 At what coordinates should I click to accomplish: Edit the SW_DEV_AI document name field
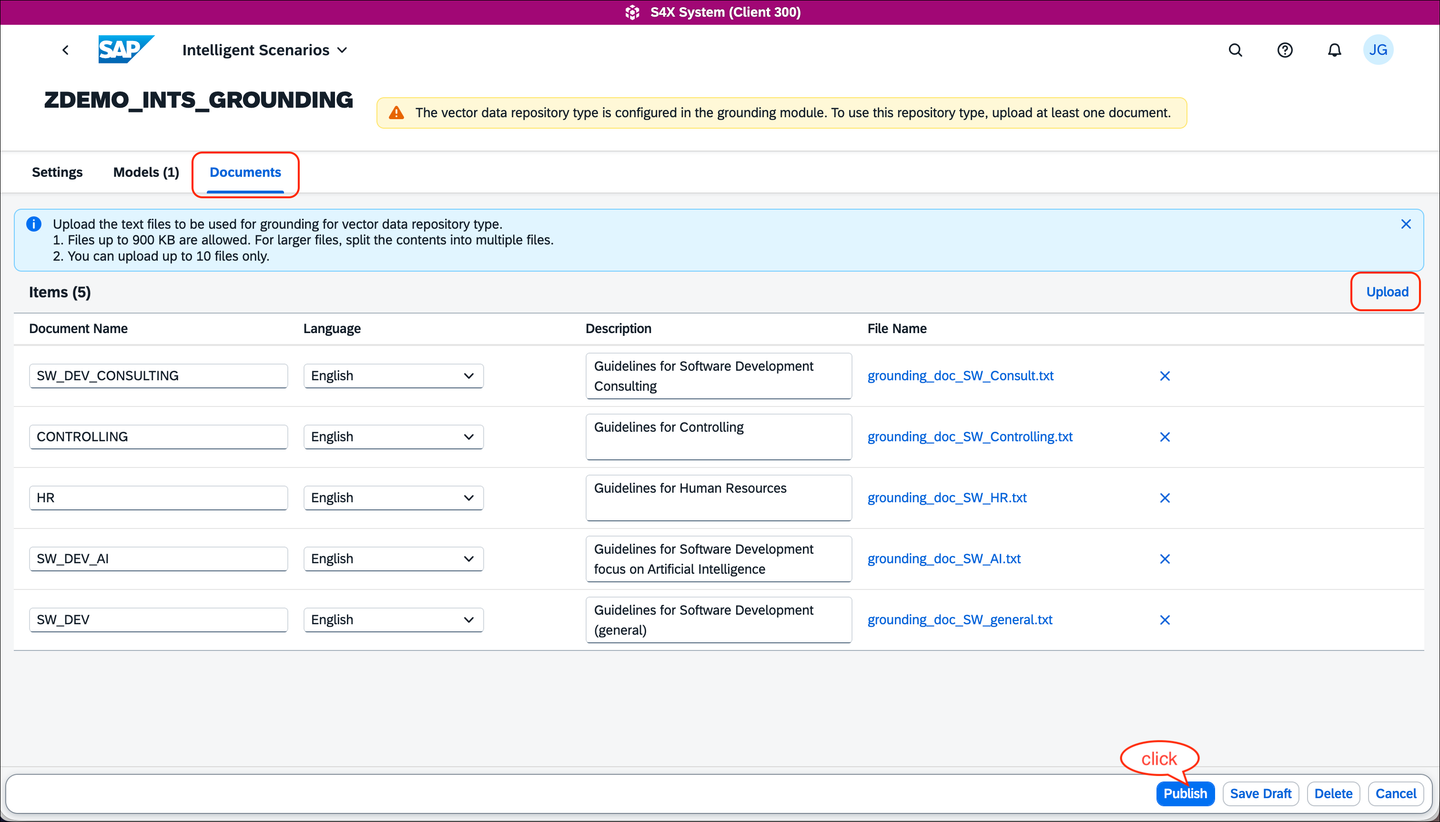coord(158,559)
